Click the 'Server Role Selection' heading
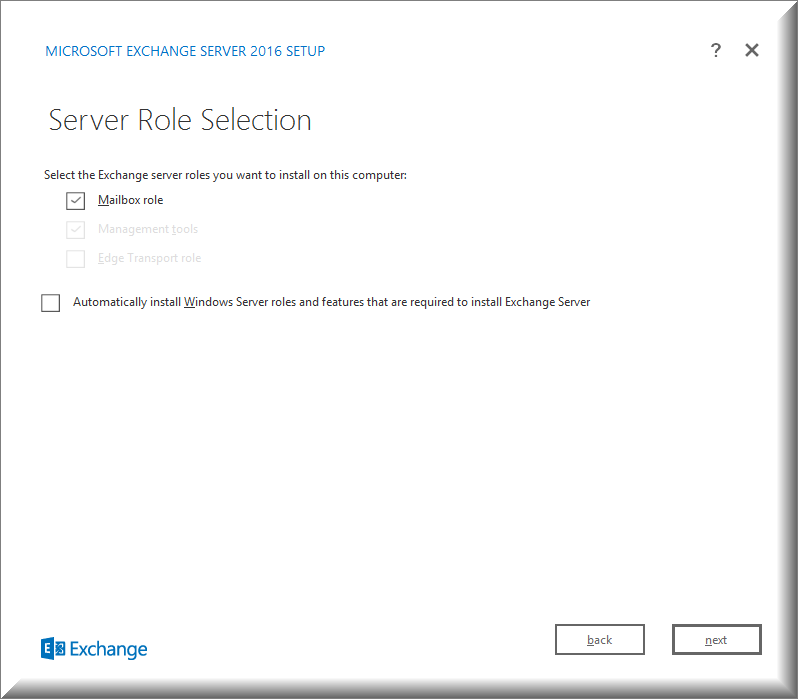The width and height of the screenshot is (798, 699). click(x=180, y=120)
